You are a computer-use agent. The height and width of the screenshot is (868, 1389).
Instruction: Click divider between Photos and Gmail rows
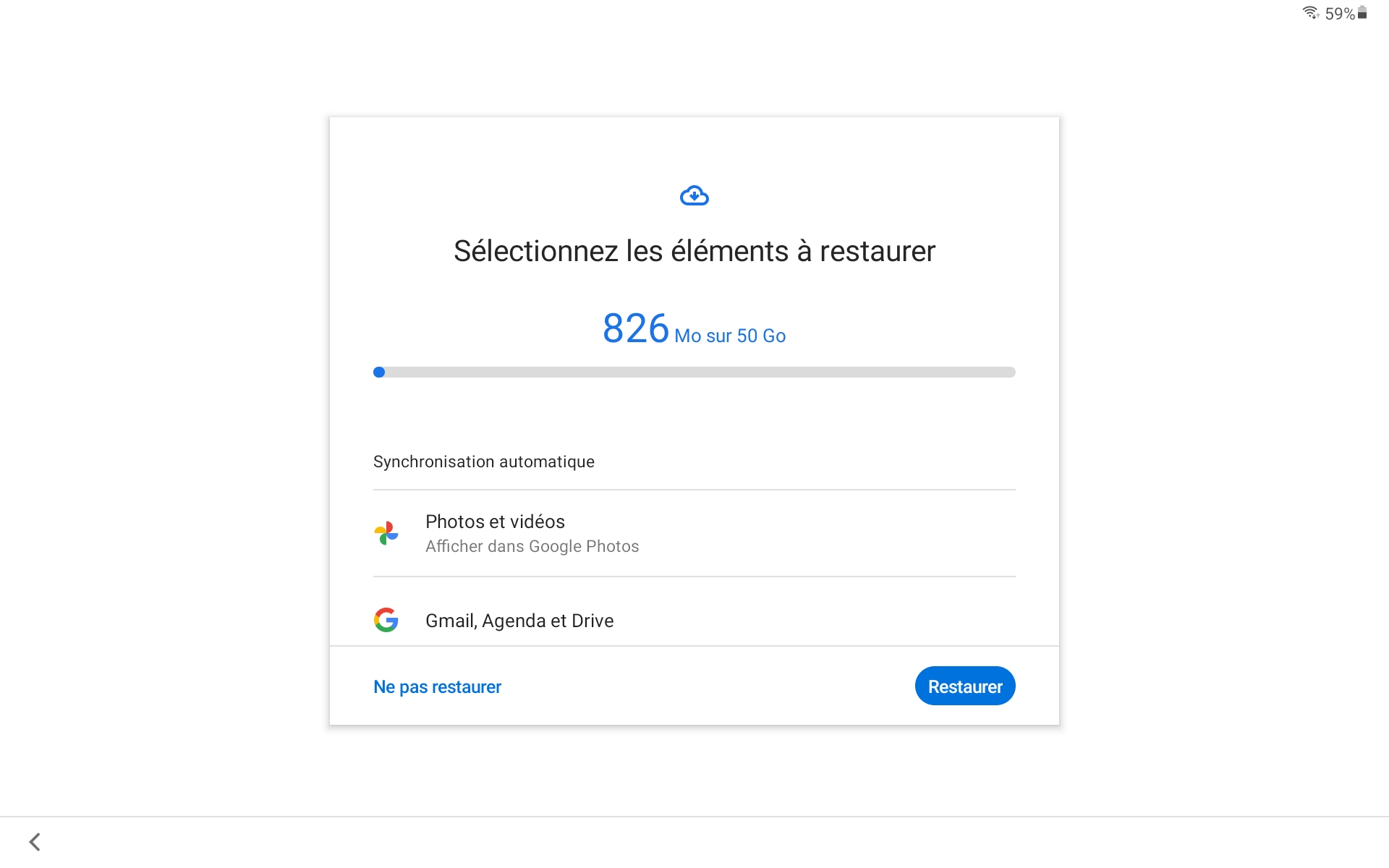pos(694,576)
